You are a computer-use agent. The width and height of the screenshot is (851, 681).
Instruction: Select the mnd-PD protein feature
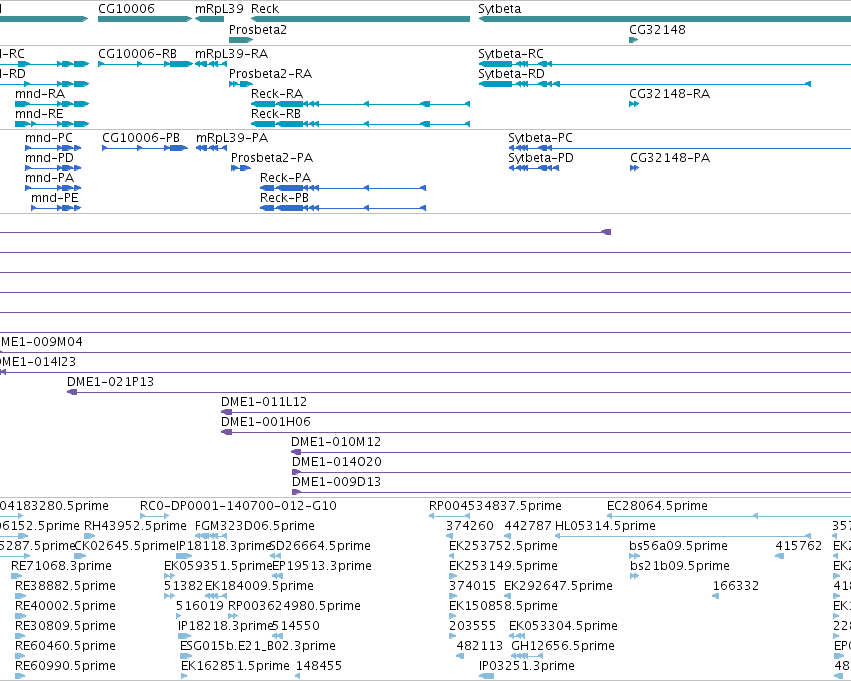point(53,168)
